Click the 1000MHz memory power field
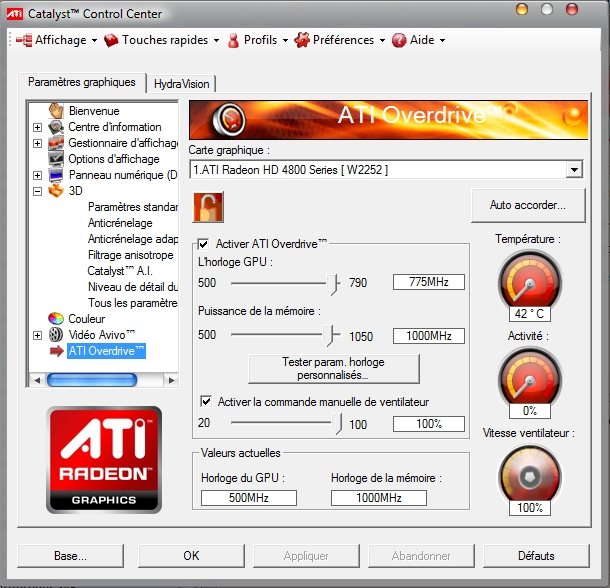The image size is (610, 588). pos(429,336)
